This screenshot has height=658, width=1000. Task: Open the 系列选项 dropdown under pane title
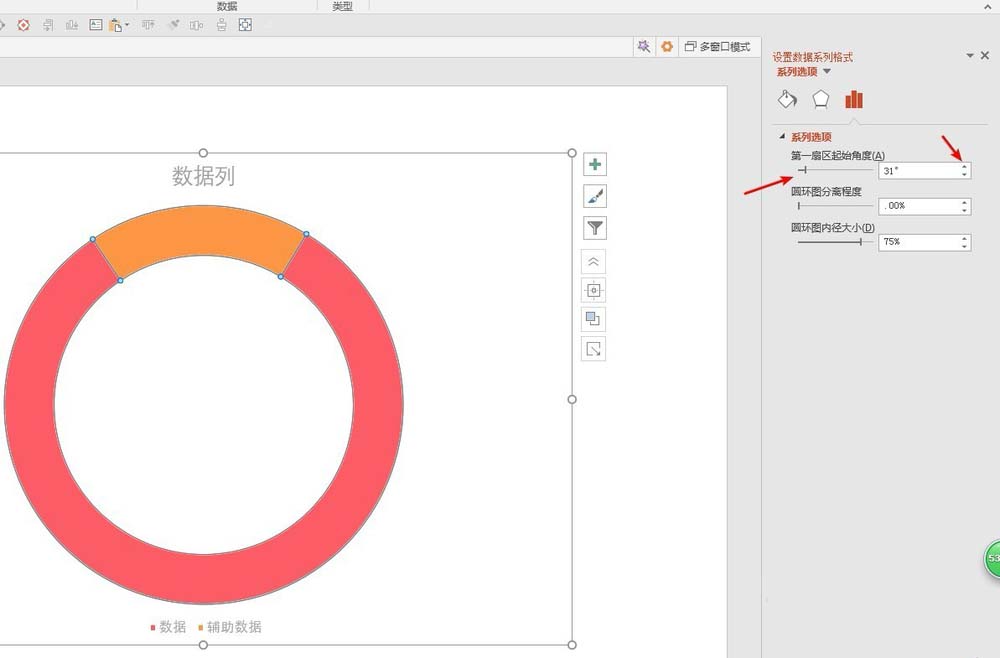coord(827,71)
